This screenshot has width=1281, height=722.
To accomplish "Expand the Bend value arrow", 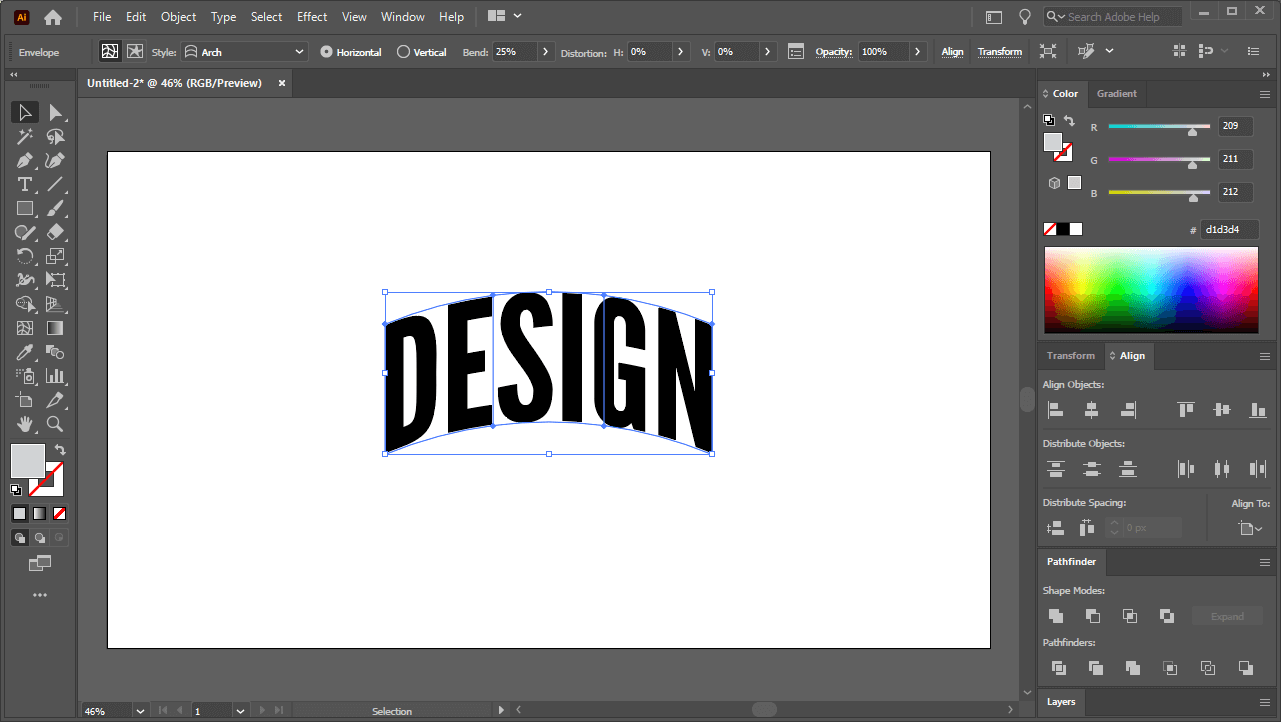I will [545, 52].
